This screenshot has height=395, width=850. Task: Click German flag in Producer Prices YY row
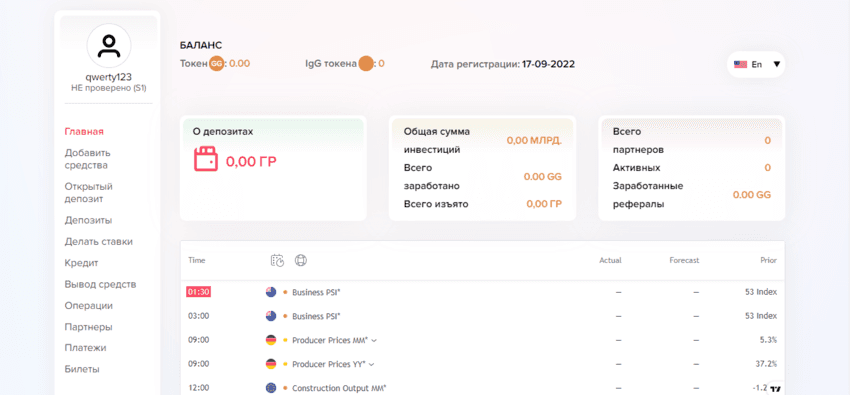271,364
